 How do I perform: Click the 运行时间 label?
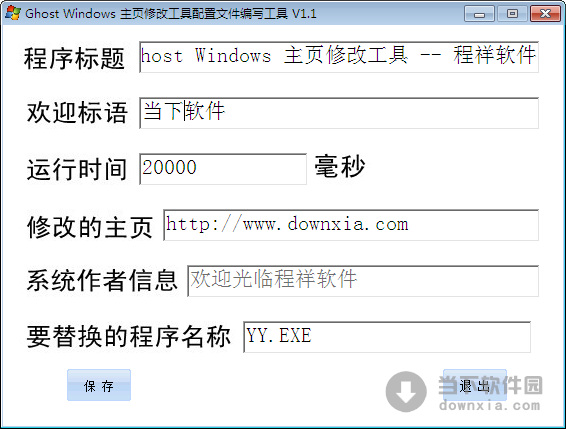coord(77,169)
